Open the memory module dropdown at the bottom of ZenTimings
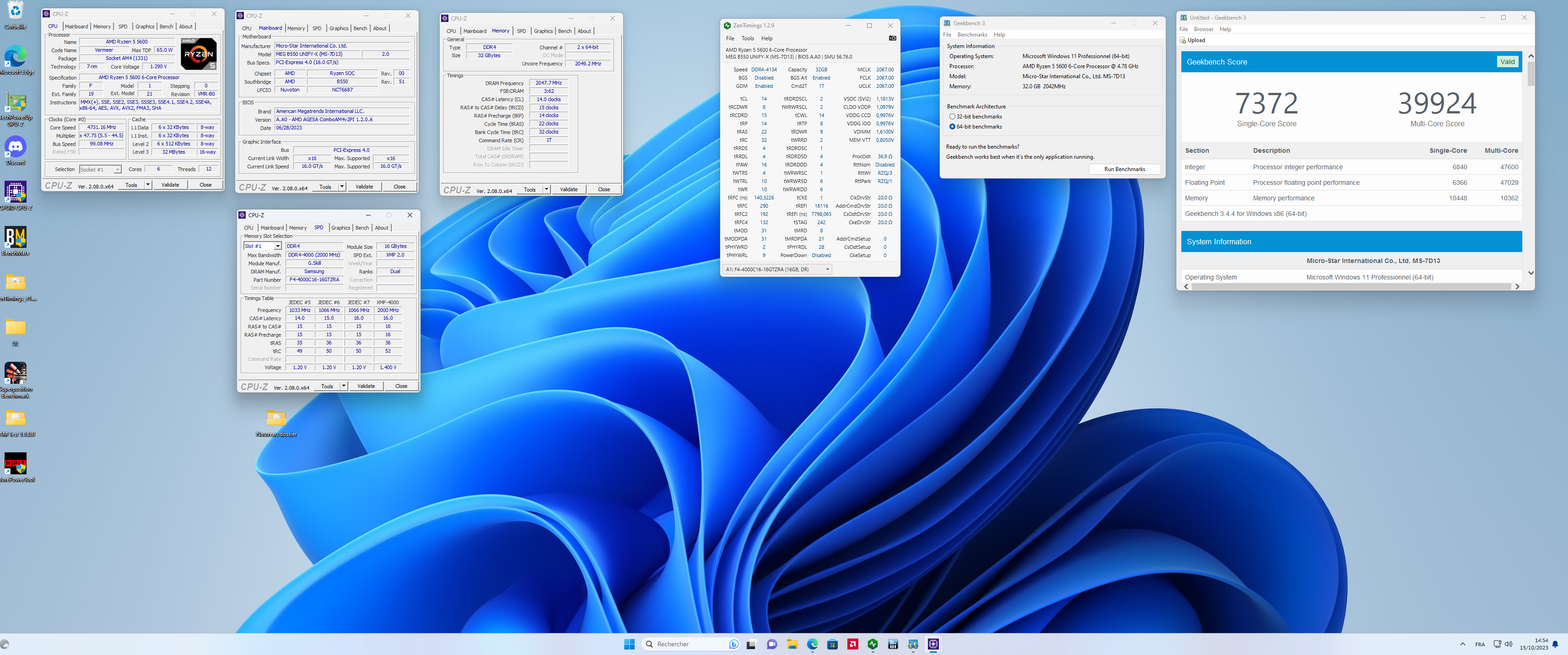This screenshot has height=655, width=1568. click(777, 269)
